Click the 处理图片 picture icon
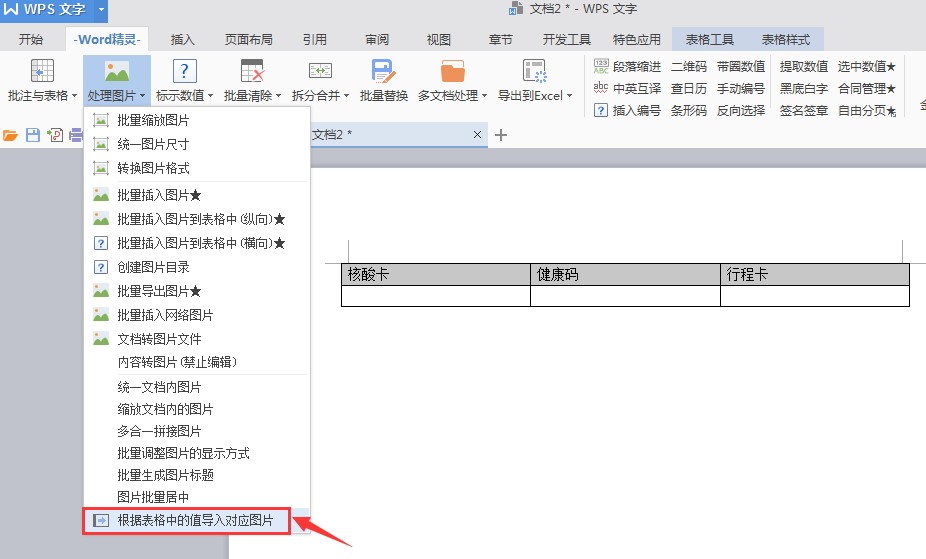 [116, 72]
